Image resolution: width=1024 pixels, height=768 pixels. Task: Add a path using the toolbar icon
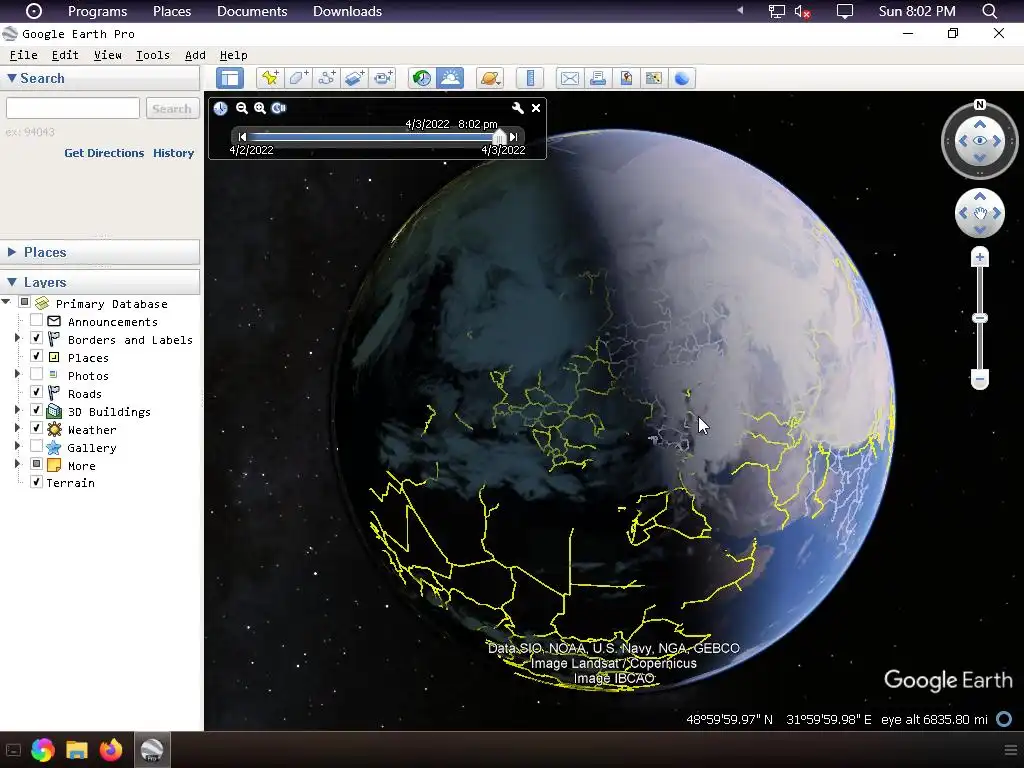pos(327,78)
